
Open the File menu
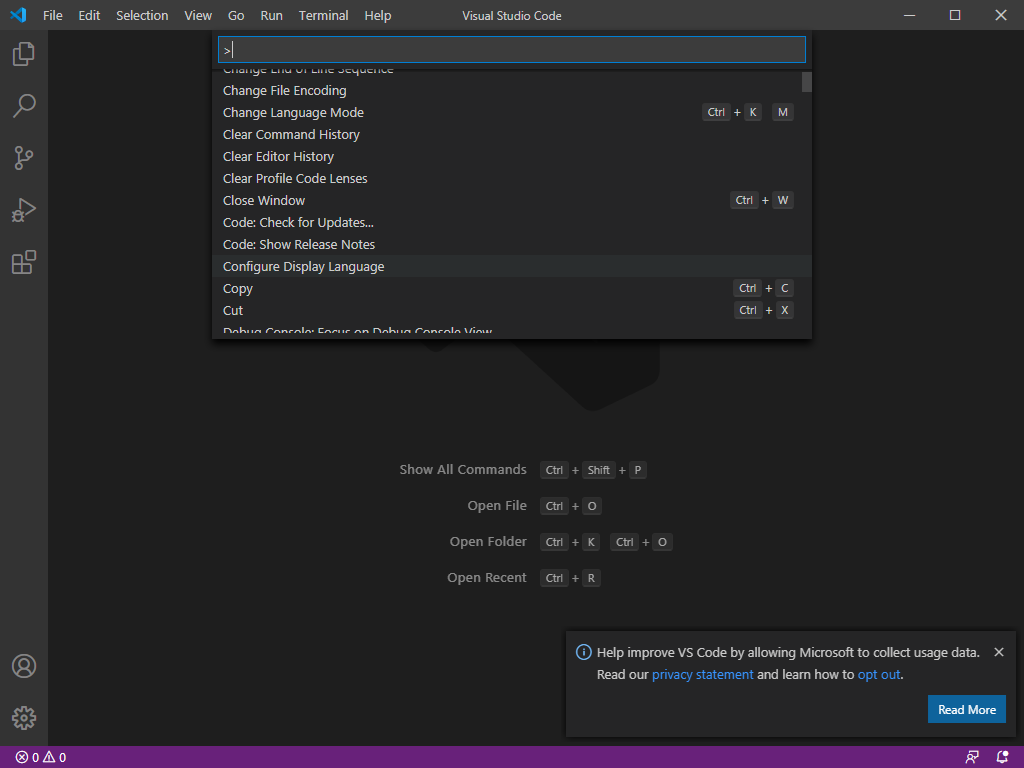click(53, 15)
